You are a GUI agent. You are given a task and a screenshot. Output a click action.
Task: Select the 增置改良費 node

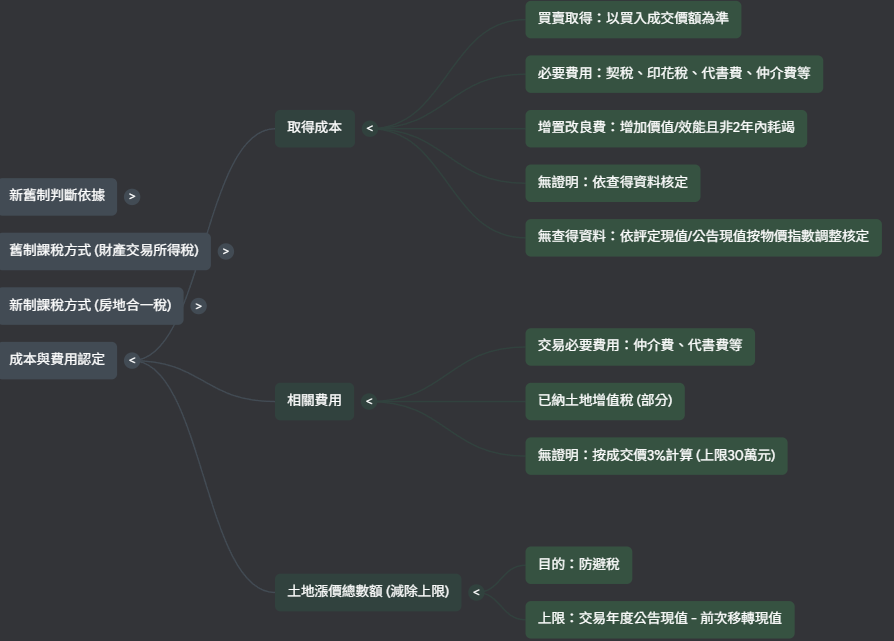click(667, 128)
